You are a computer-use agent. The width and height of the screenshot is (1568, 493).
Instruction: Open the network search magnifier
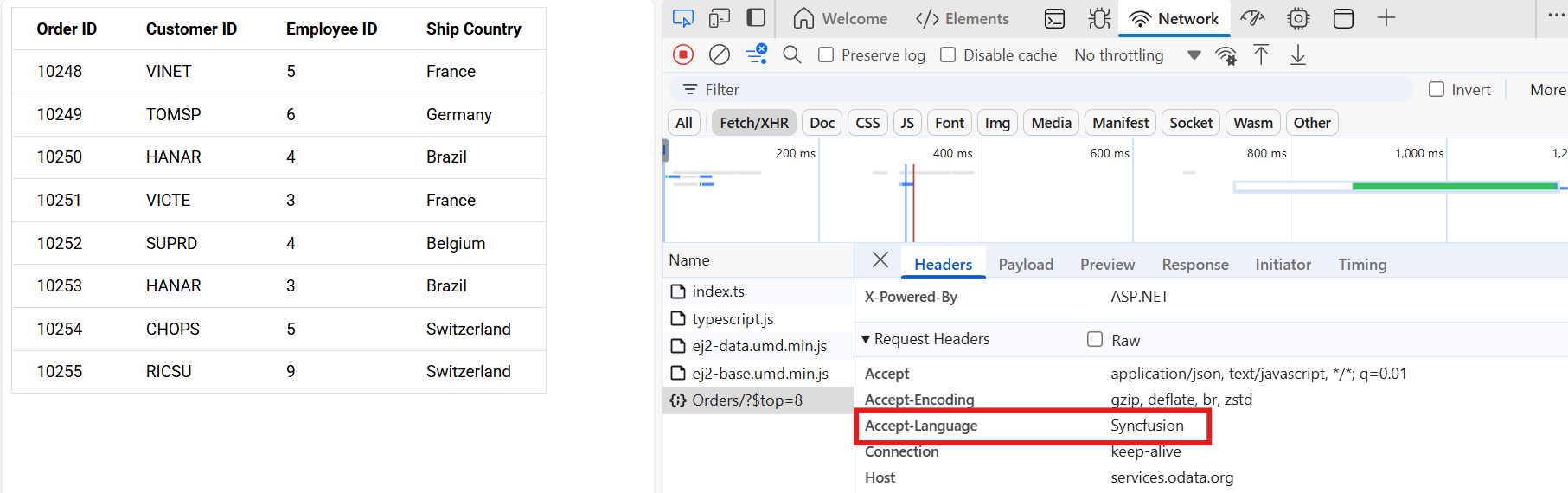click(x=791, y=55)
